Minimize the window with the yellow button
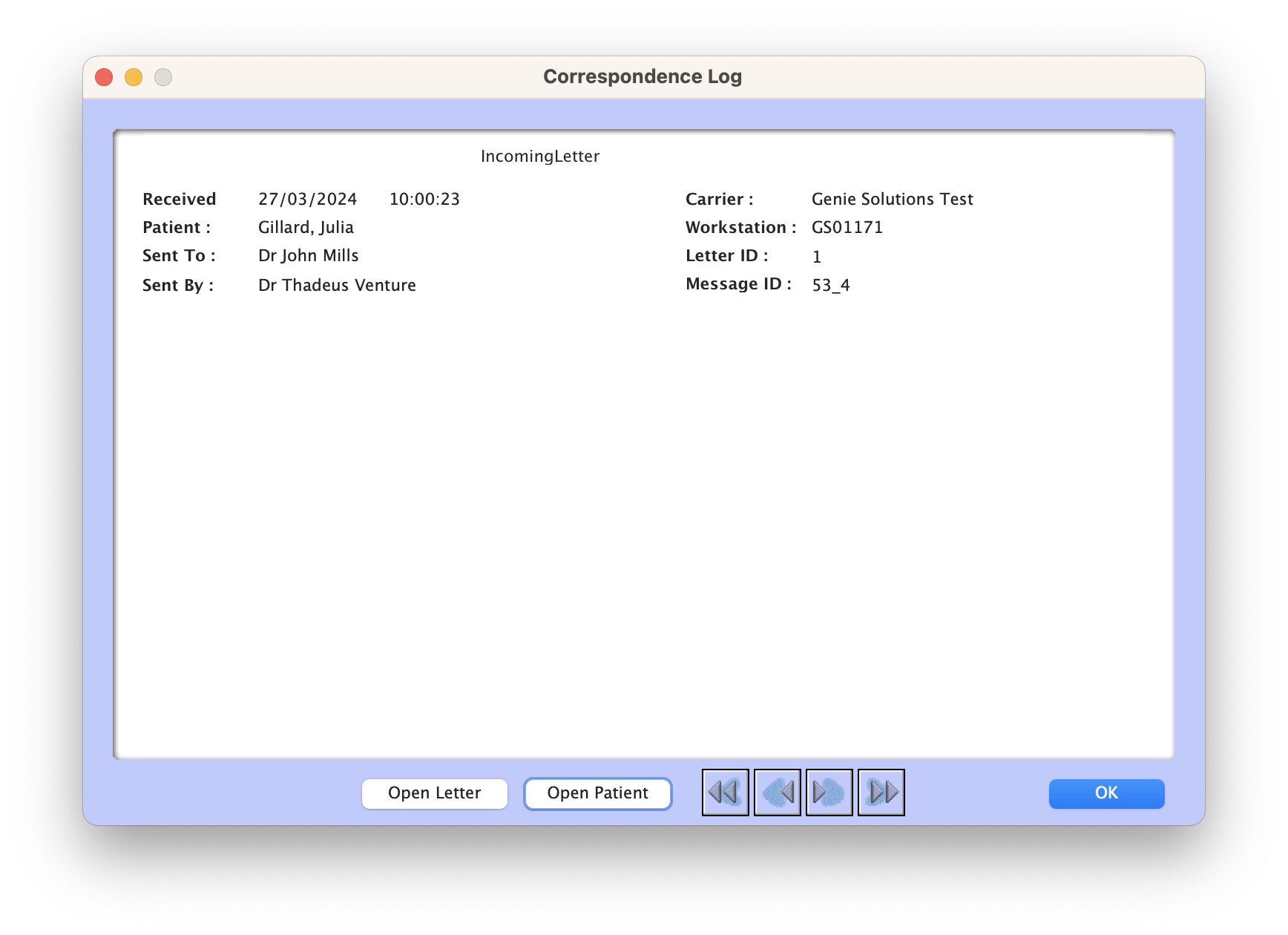Image resolution: width=1288 pixels, height=935 pixels. (134, 76)
